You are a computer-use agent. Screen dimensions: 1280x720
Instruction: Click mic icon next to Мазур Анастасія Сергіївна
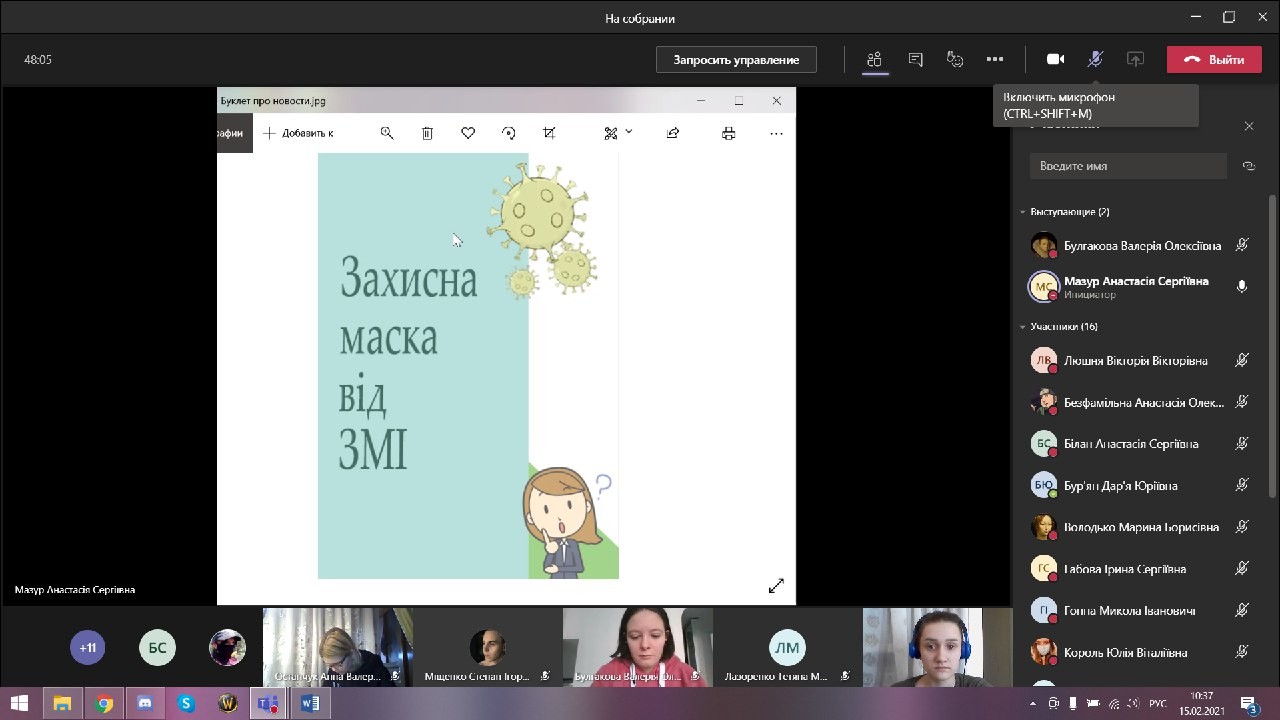coord(1242,287)
